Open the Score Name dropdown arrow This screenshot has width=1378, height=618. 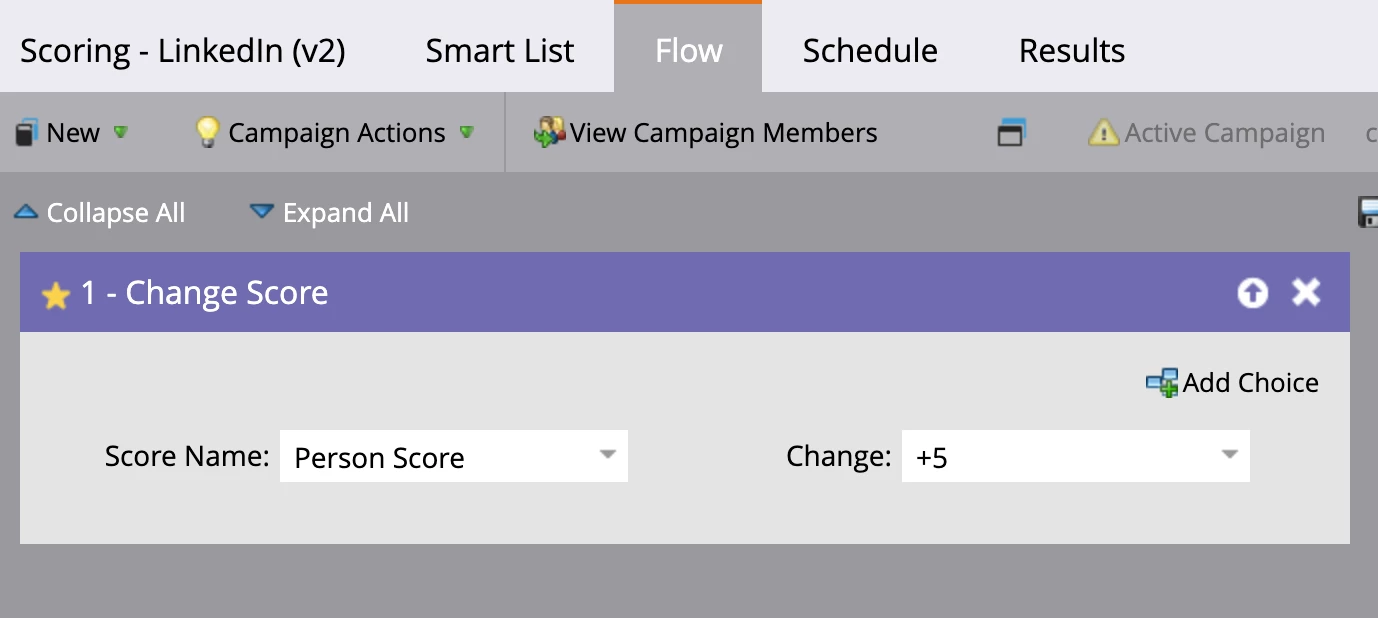point(607,455)
